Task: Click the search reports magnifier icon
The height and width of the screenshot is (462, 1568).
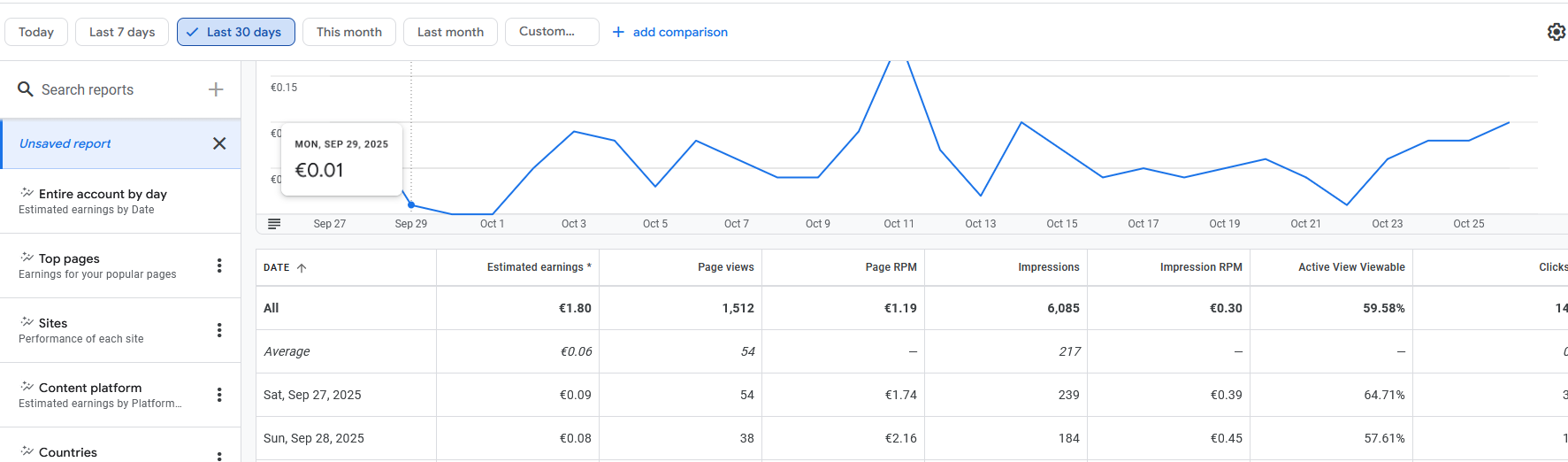Action: pos(26,89)
